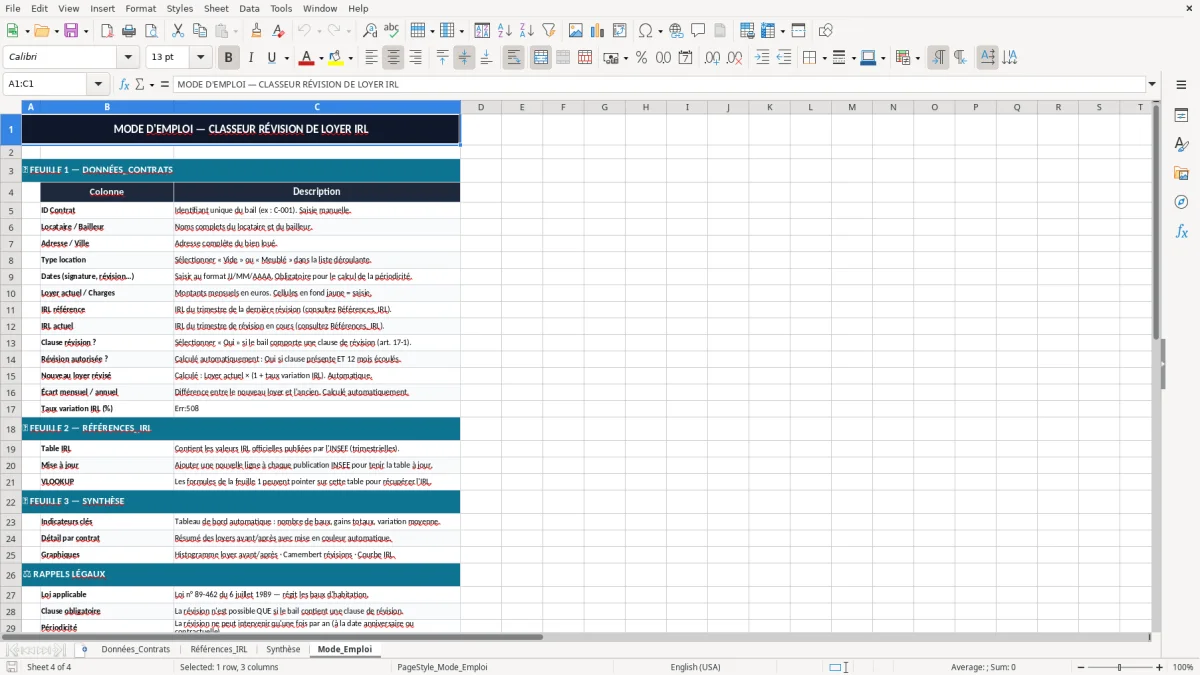This screenshot has height=675, width=1200.
Task: Open the Borders dropdown arrow
Action: (x=824, y=58)
